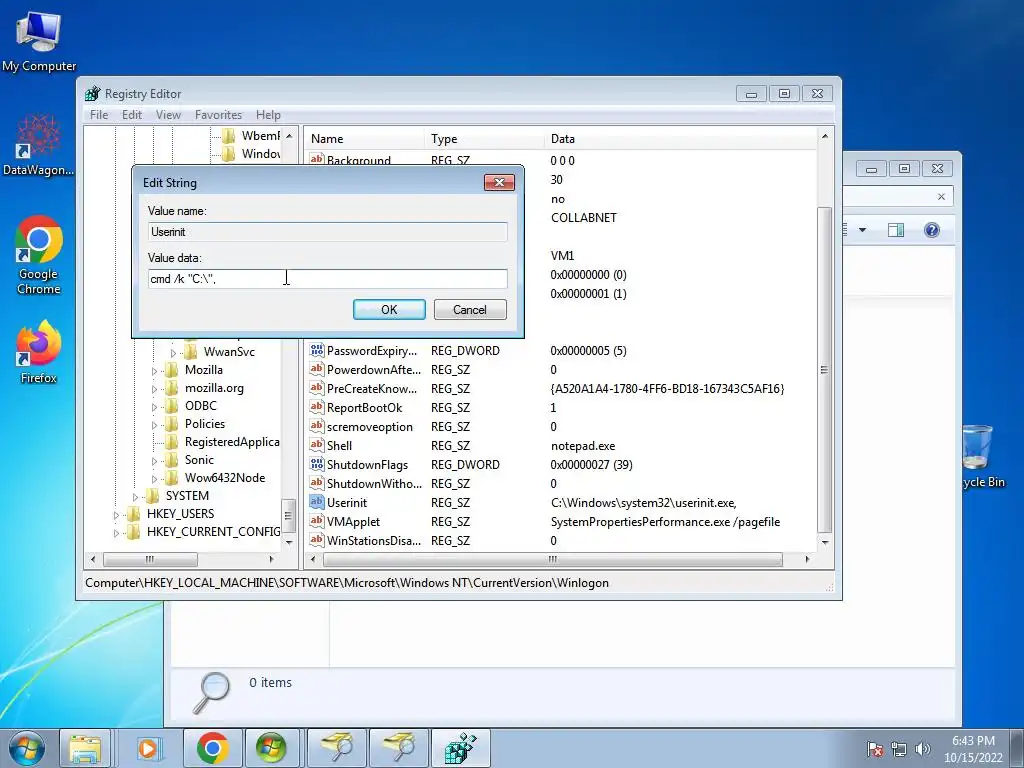Toggle preview pane icon in background window
The width and height of the screenshot is (1024, 768).
click(x=896, y=230)
